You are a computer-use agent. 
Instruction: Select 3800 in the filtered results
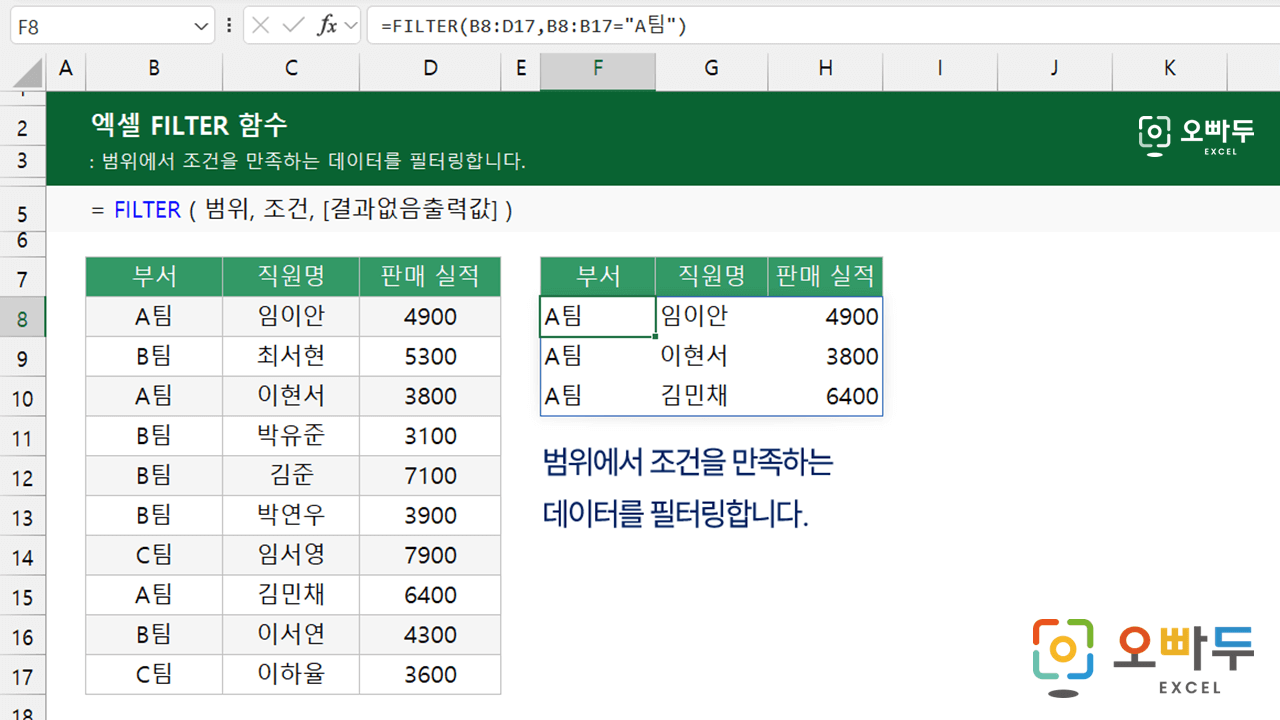[825, 357]
